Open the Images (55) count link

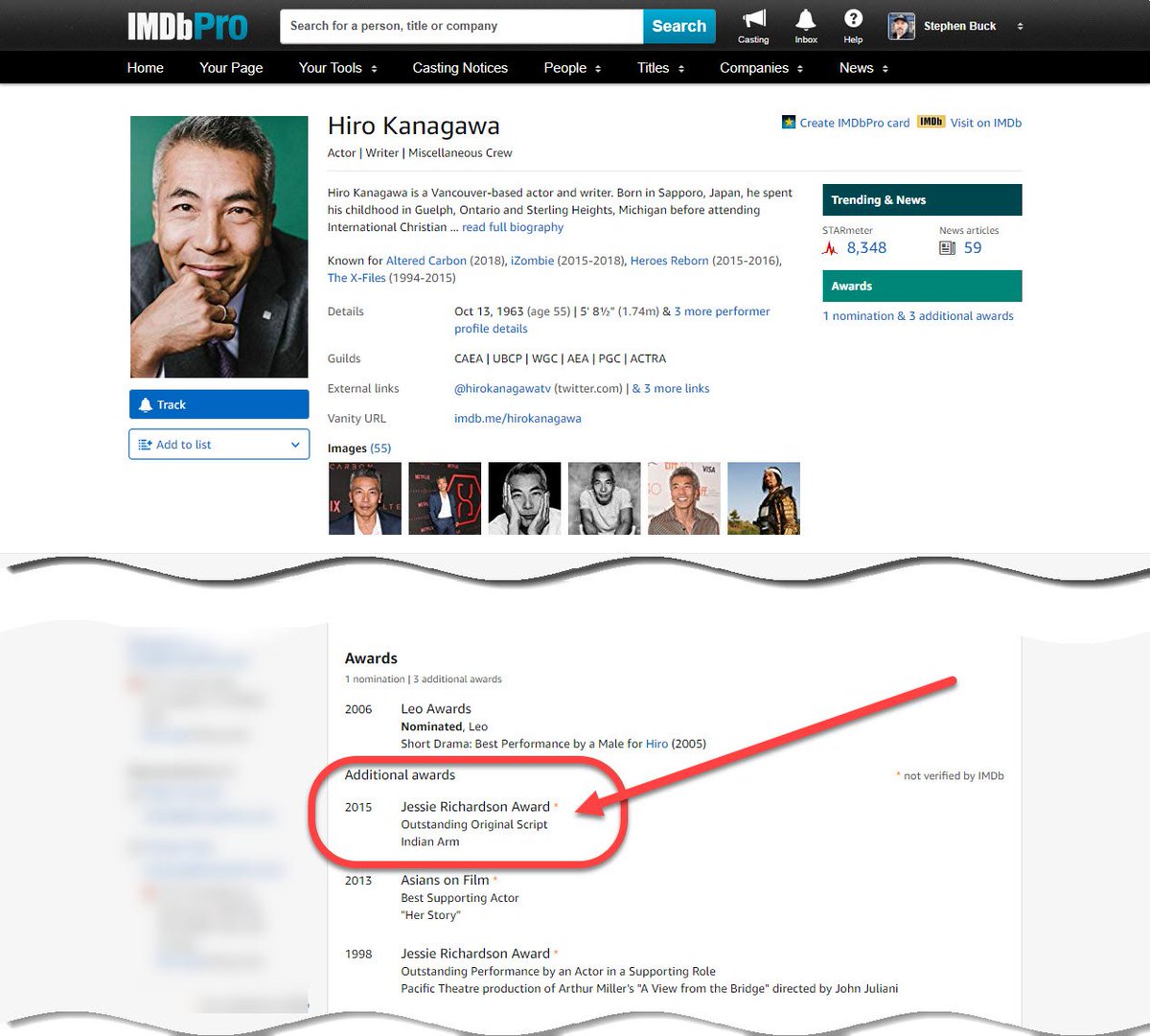click(380, 449)
